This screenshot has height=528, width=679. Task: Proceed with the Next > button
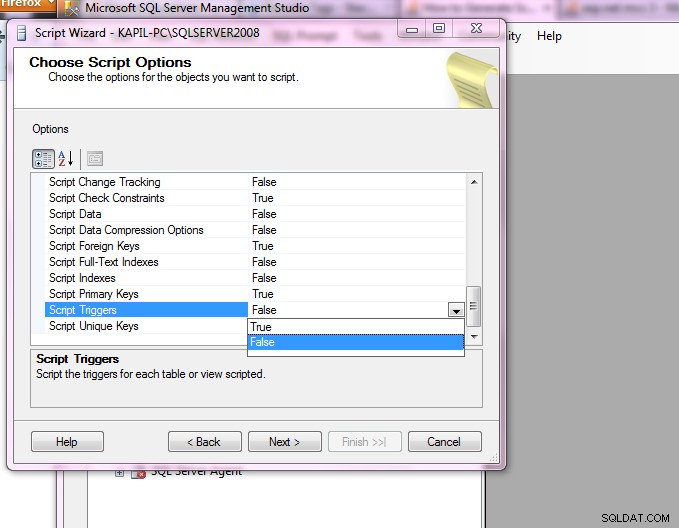click(x=285, y=442)
